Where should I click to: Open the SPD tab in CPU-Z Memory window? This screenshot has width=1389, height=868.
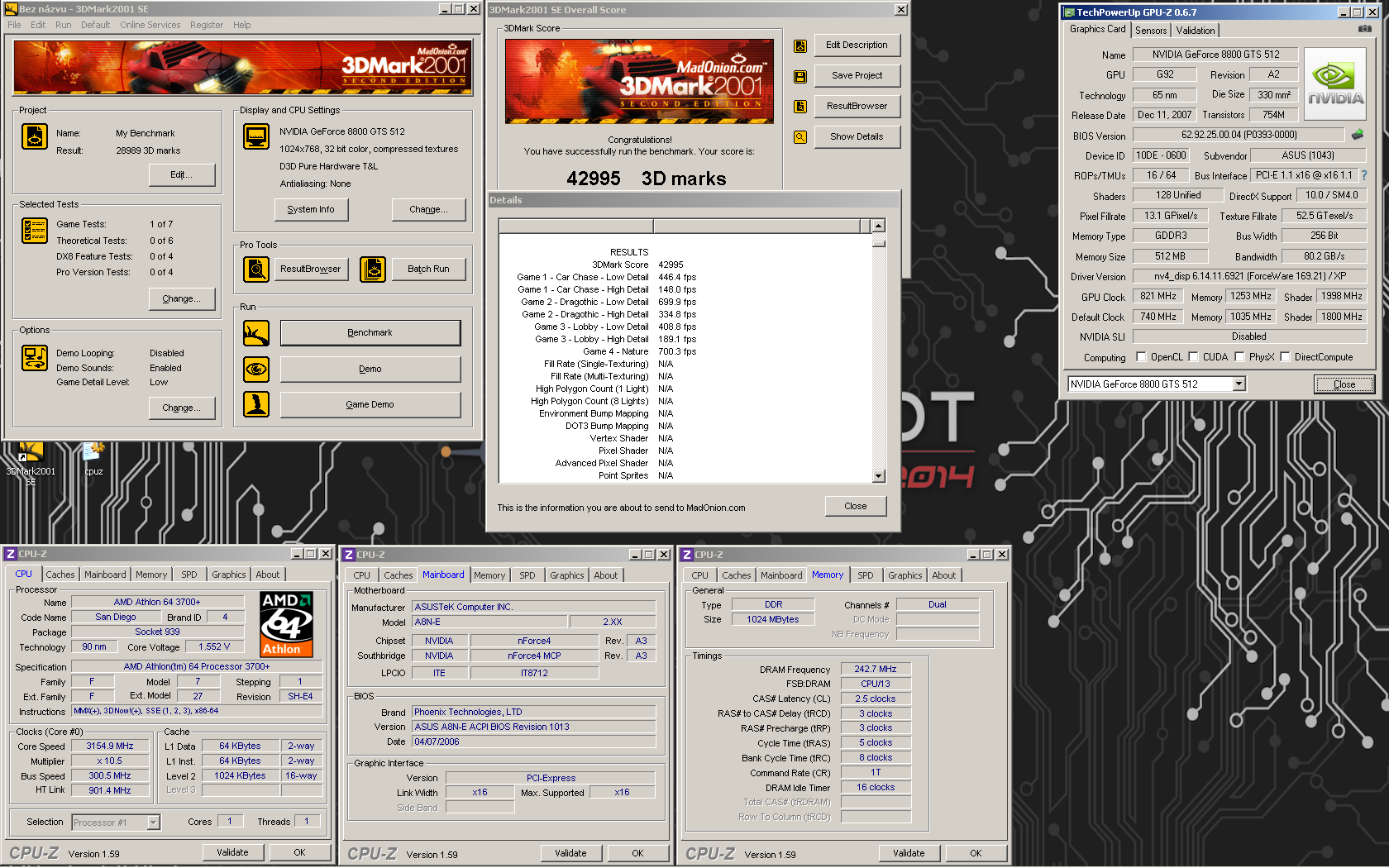866,575
